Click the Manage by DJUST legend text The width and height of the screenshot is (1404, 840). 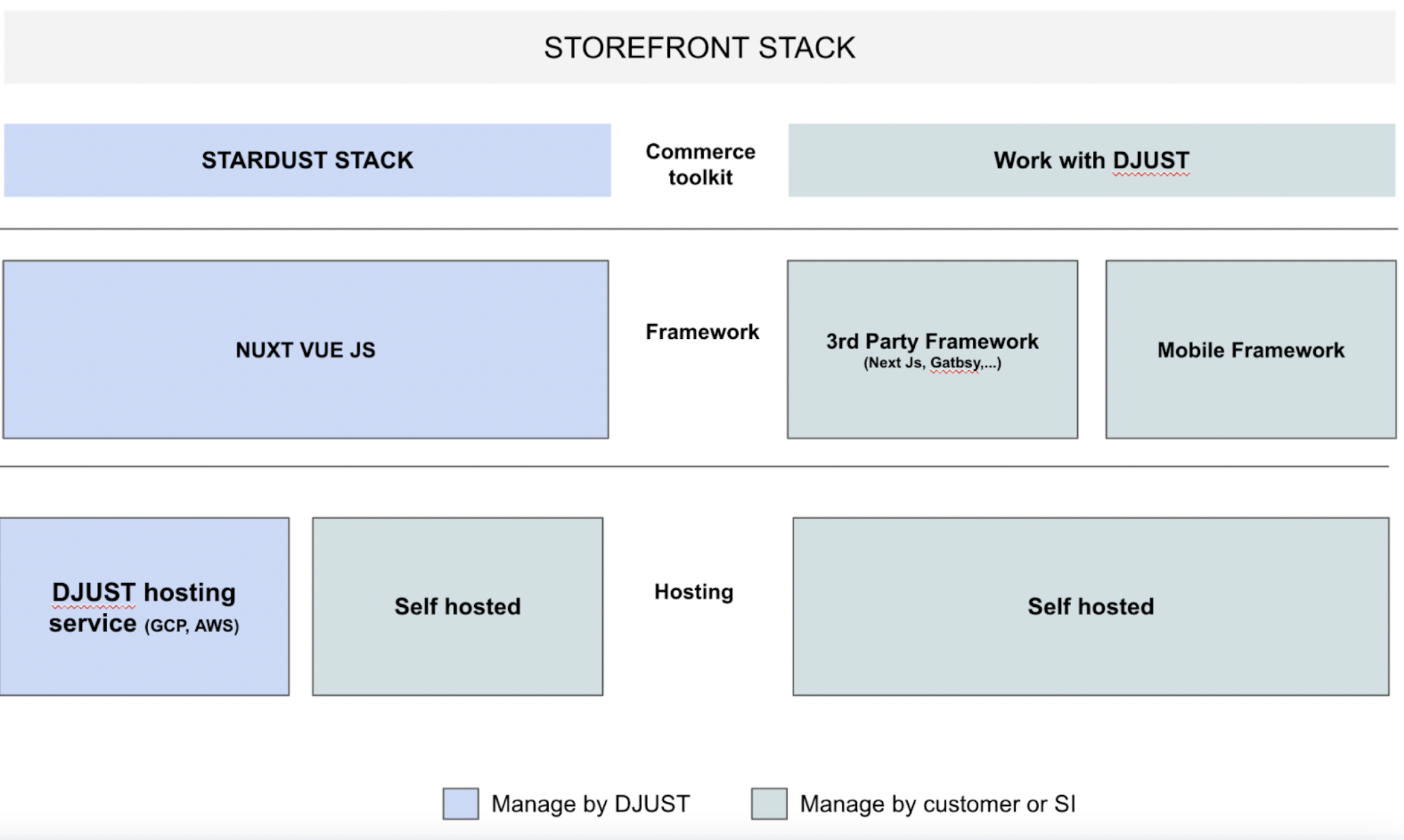point(590,804)
